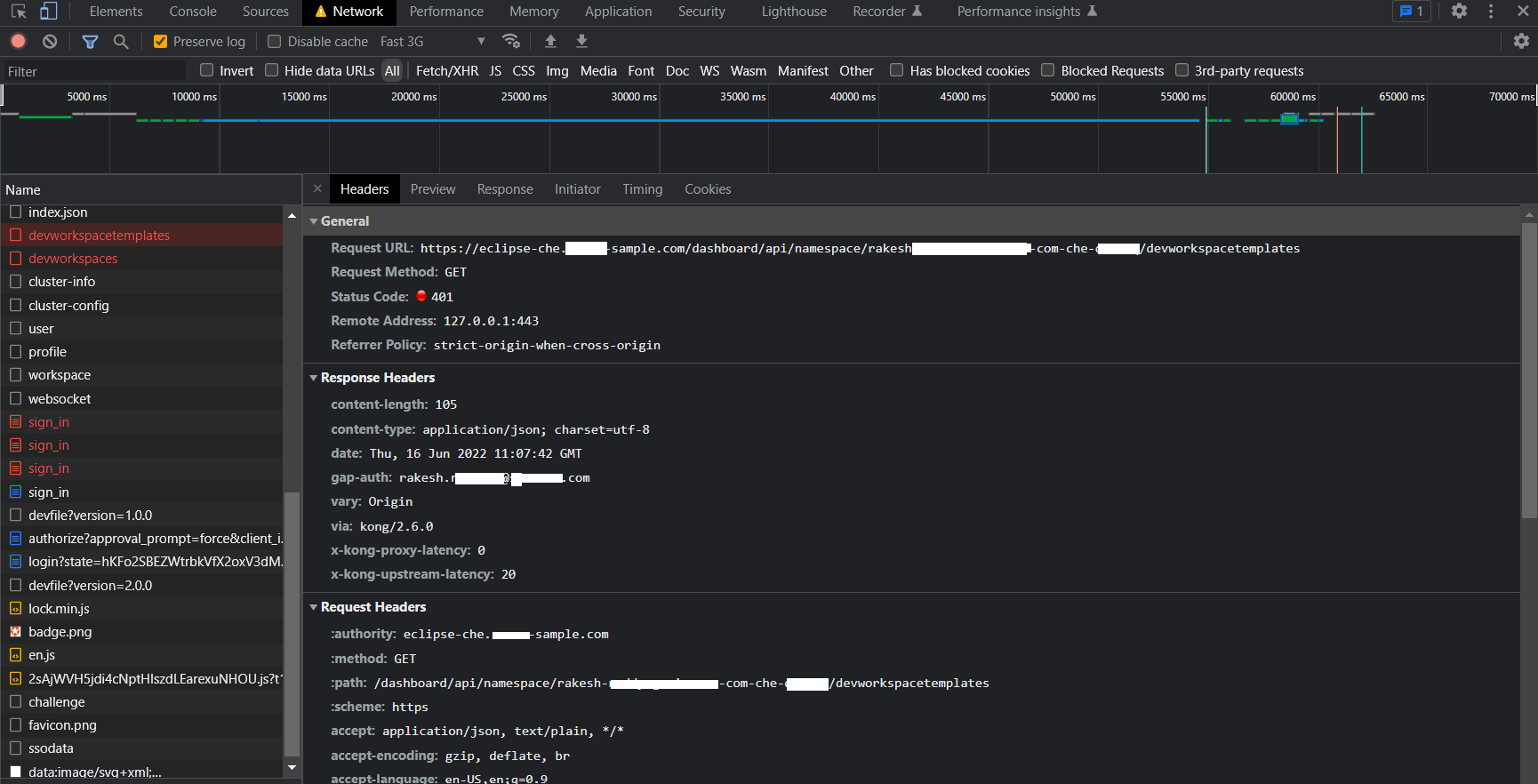
Task: Stop recording network log
Action: coord(19,41)
